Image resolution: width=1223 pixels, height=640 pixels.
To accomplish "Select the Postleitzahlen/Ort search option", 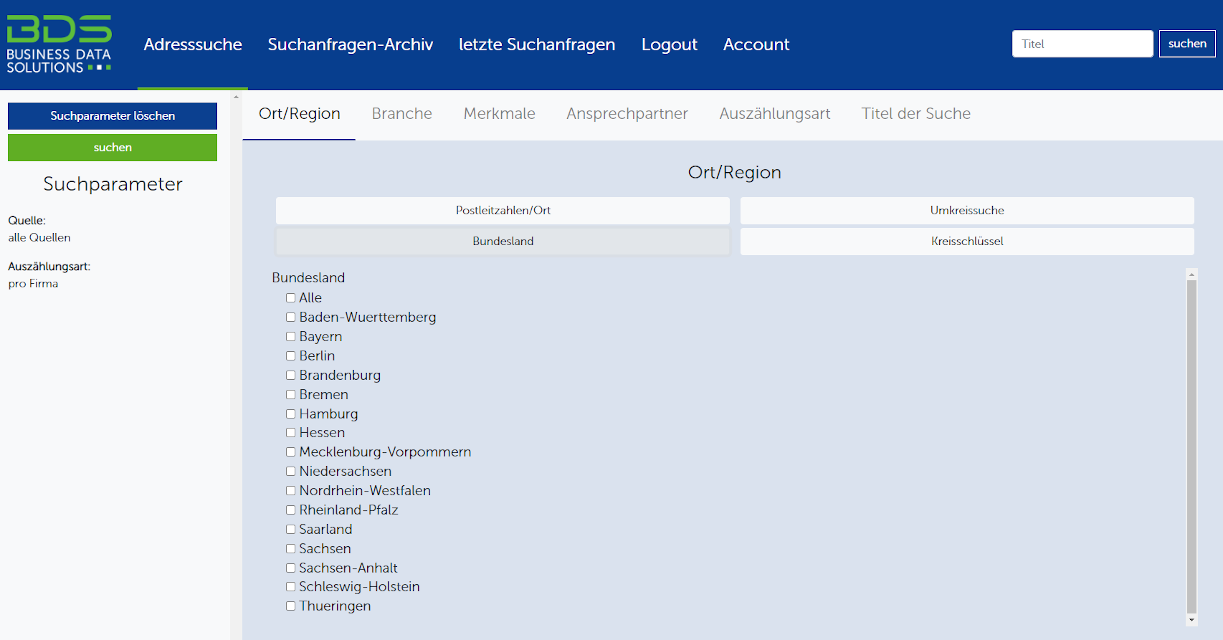I will click(503, 211).
